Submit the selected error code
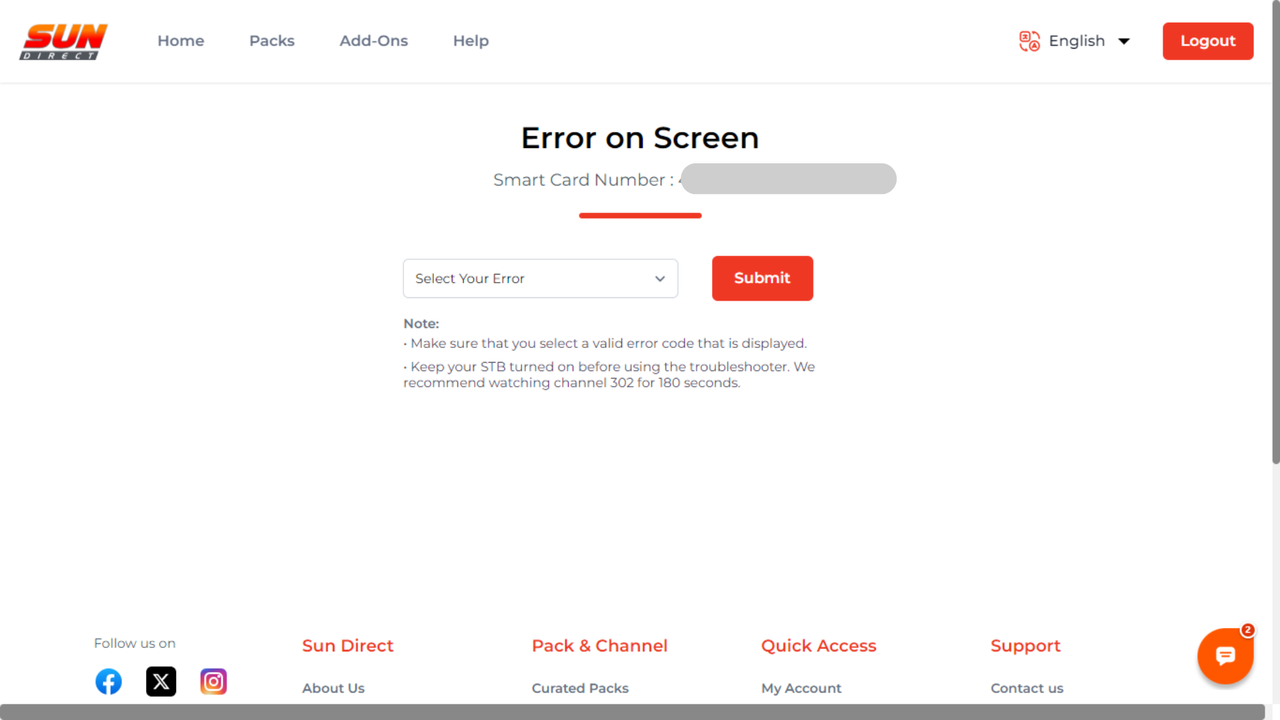Viewport: 1280px width, 720px height. coord(762,278)
